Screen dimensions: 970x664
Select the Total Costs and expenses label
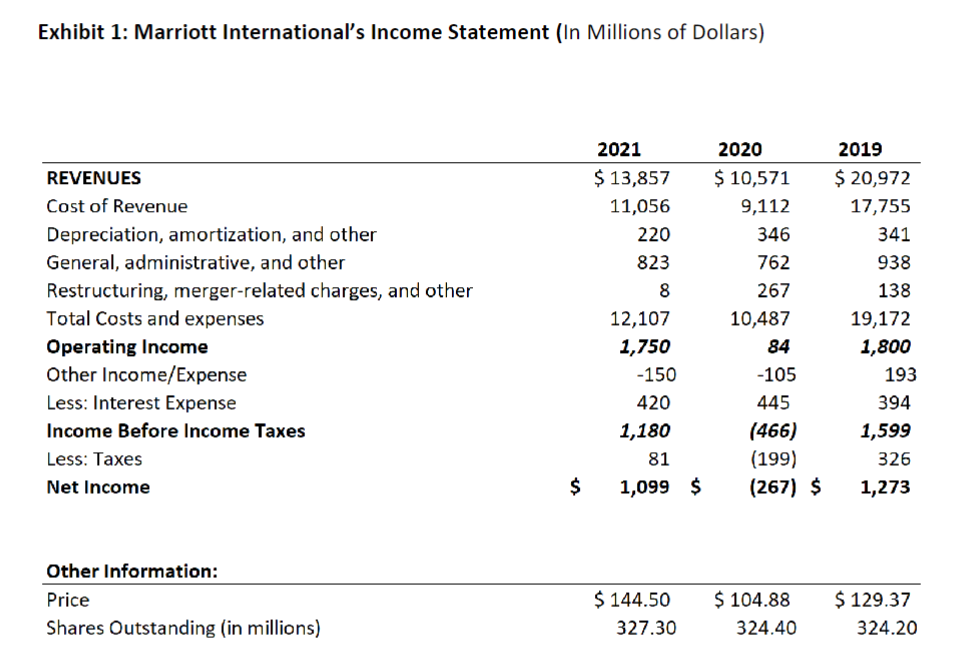155,318
